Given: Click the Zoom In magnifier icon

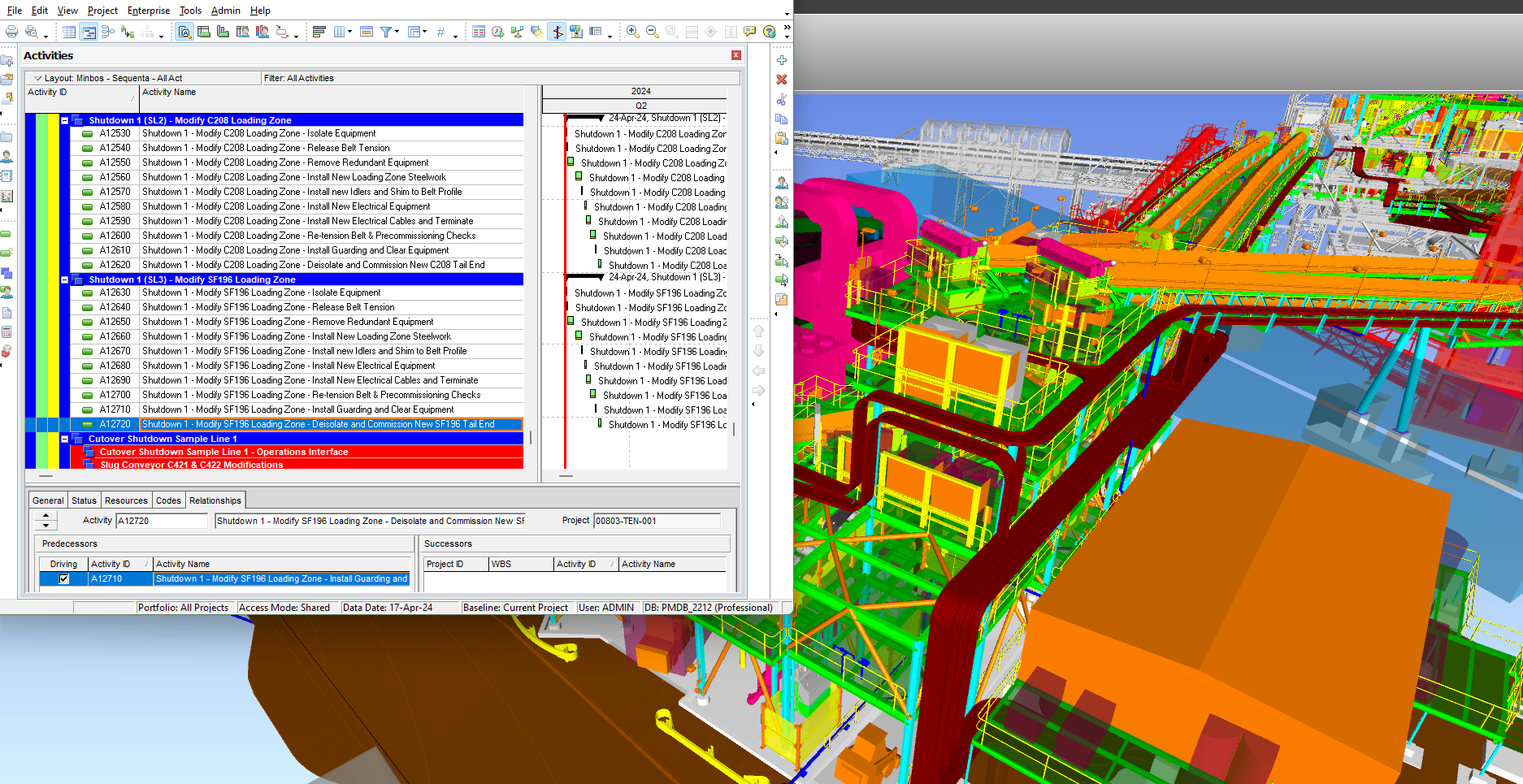Looking at the screenshot, I should pos(632,32).
